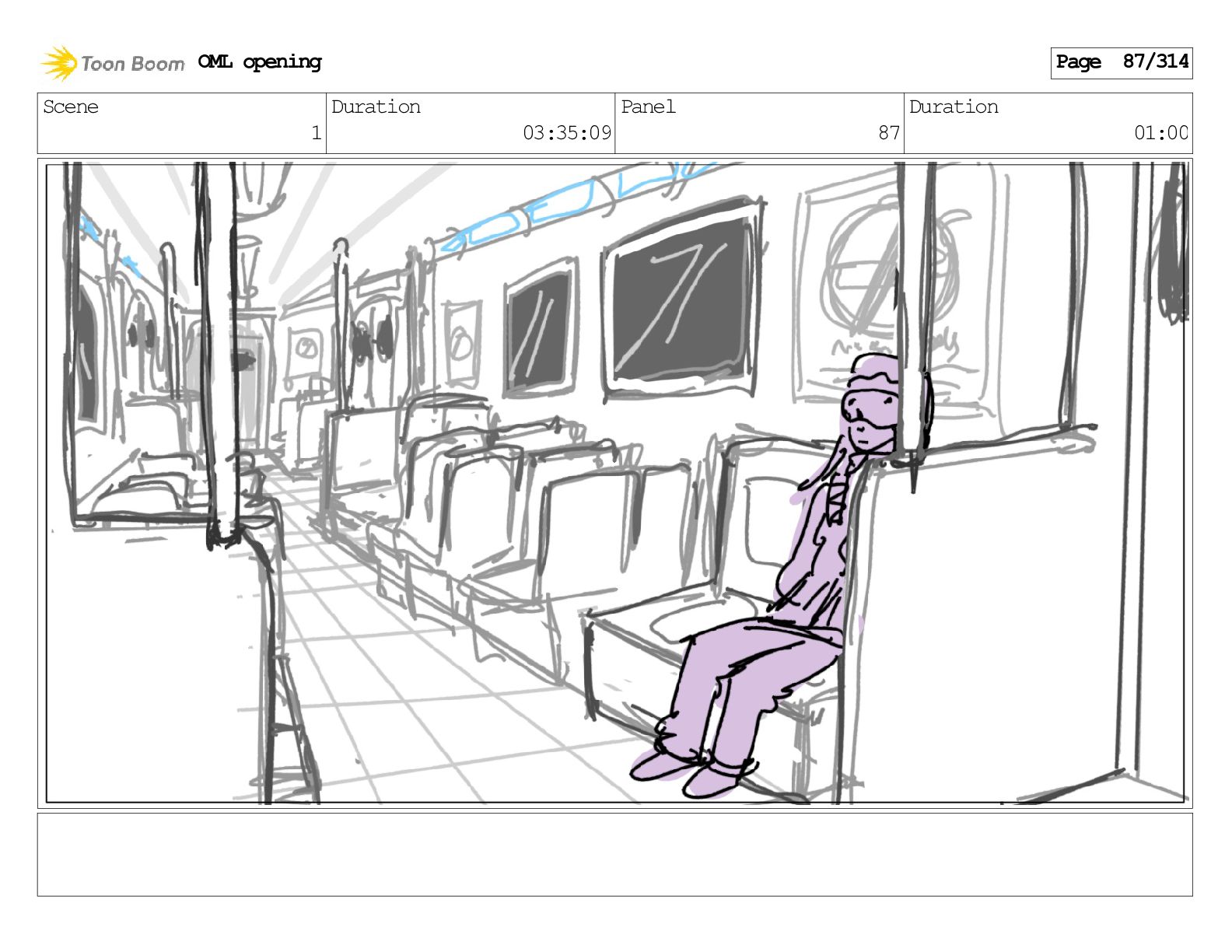Image resolution: width=1232 pixels, height=952 pixels.
Task: Click the scene Duration 03:35:09 value
Action: pyautogui.click(x=567, y=133)
